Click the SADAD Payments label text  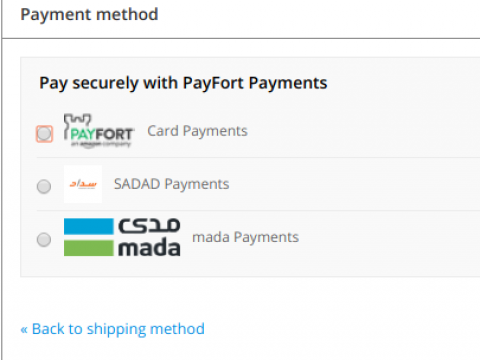tap(171, 184)
